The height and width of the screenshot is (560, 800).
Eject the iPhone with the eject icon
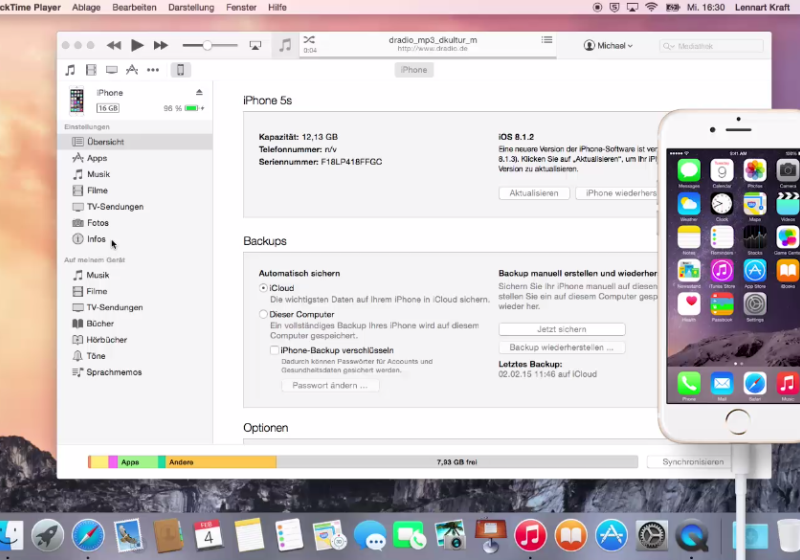click(199, 92)
